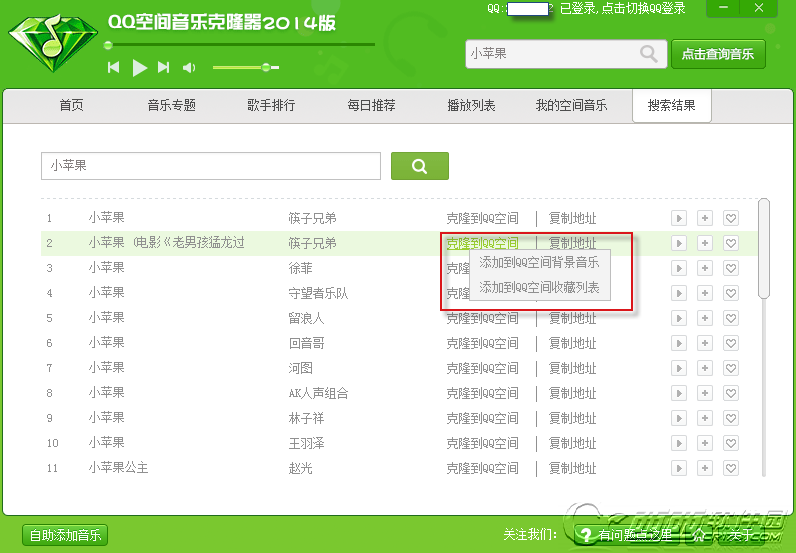Play the 守望者乐队 row song
The height and width of the screenshot is (553, 796).
[x=679, y=293]
